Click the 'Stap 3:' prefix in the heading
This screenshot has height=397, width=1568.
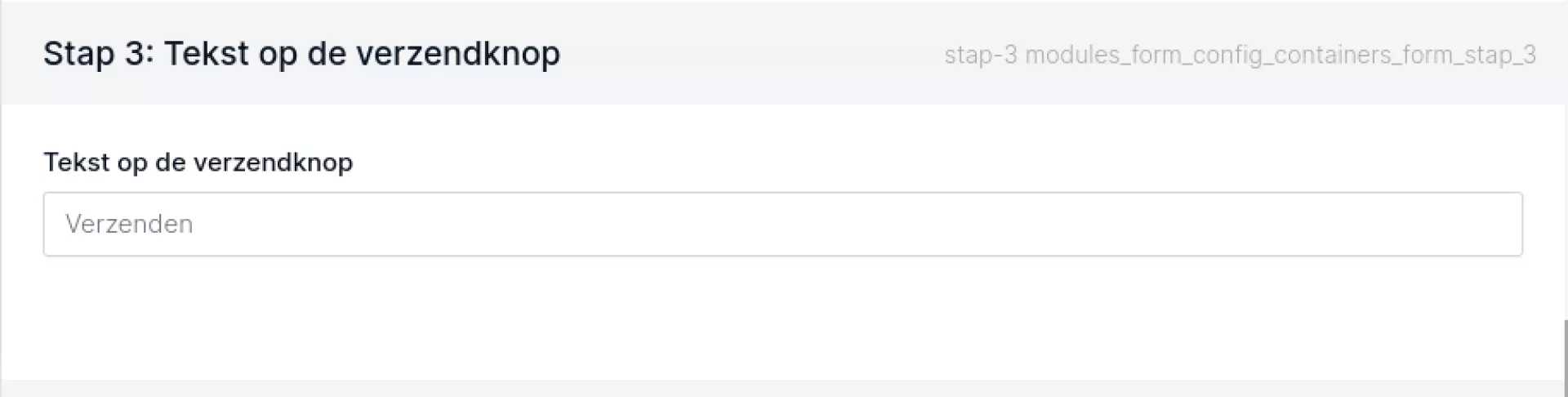98,54
